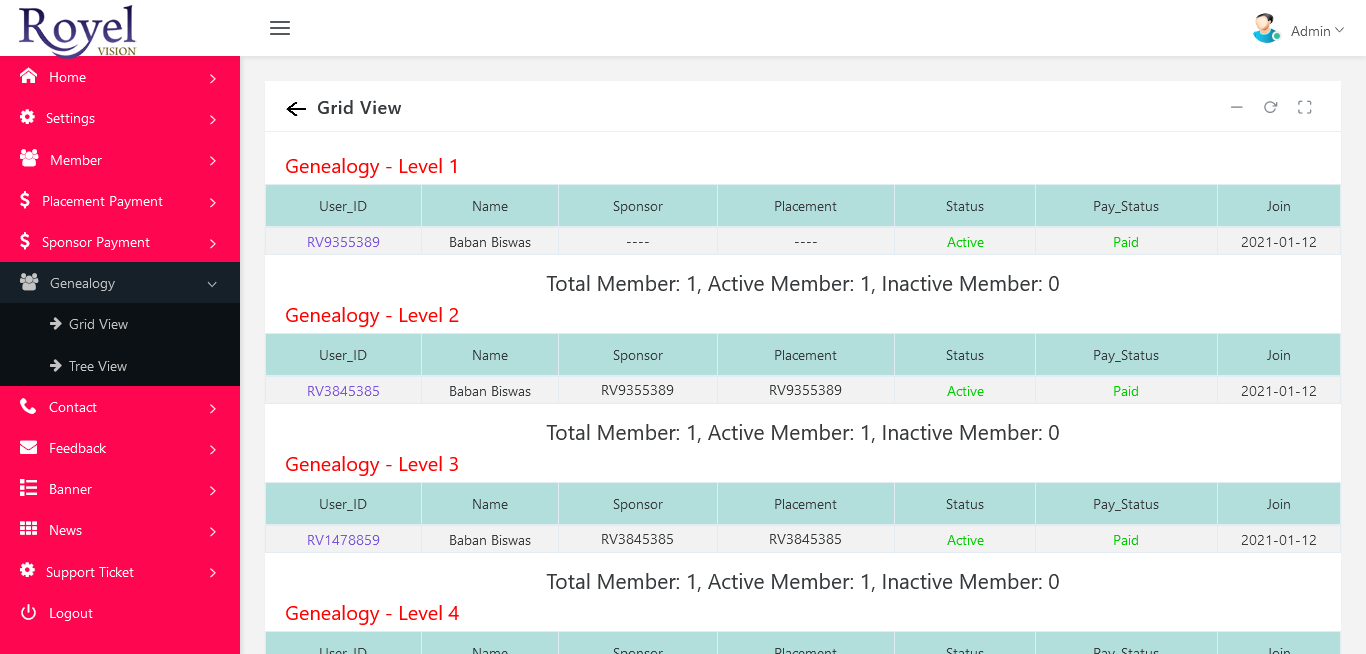Viewport: 1366px width, 654px height.
Task: Expand Grid View card to fullscreen
Action: 1304,107
